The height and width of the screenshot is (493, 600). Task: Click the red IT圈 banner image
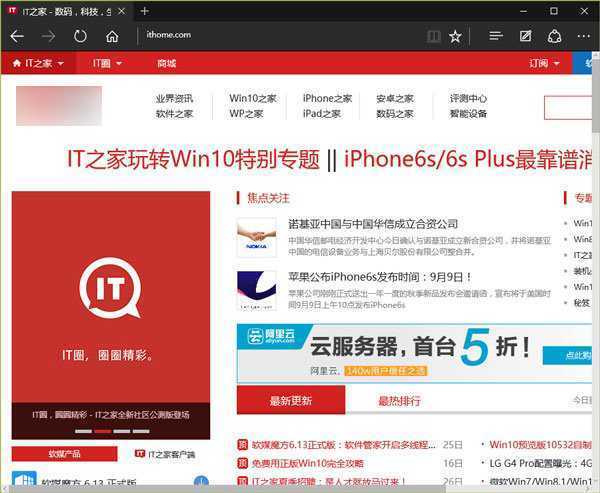(111, 297)
